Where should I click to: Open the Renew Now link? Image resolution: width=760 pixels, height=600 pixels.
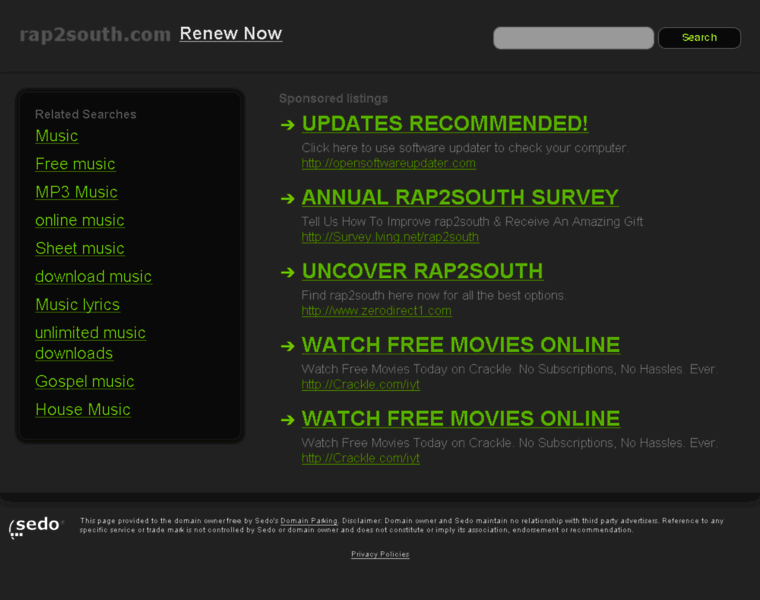[x=231, y=34]
